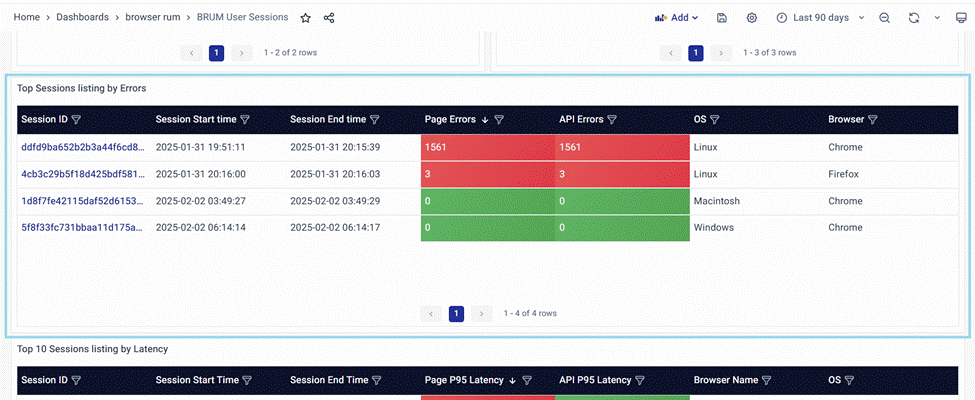Open dashboard settings gear

click(x=752, y=18)
